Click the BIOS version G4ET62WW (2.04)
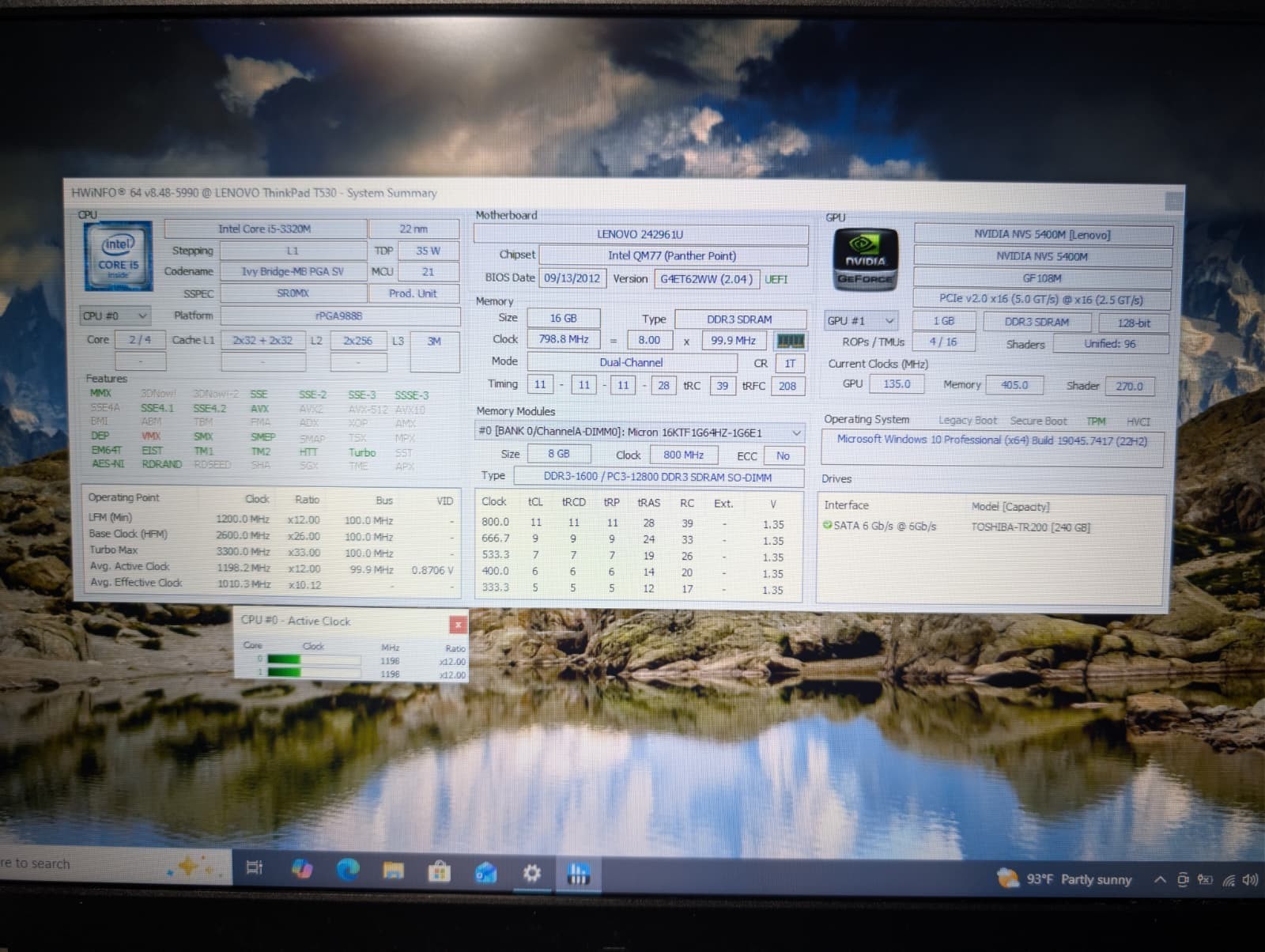Screen dimensions: 1265x952 tap(707, 279)
